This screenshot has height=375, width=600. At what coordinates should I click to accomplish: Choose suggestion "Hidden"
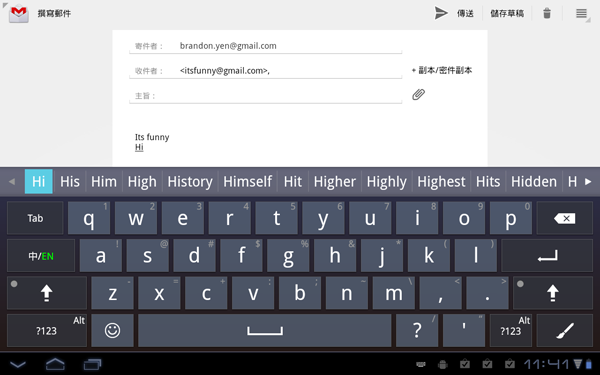(534, 181)
